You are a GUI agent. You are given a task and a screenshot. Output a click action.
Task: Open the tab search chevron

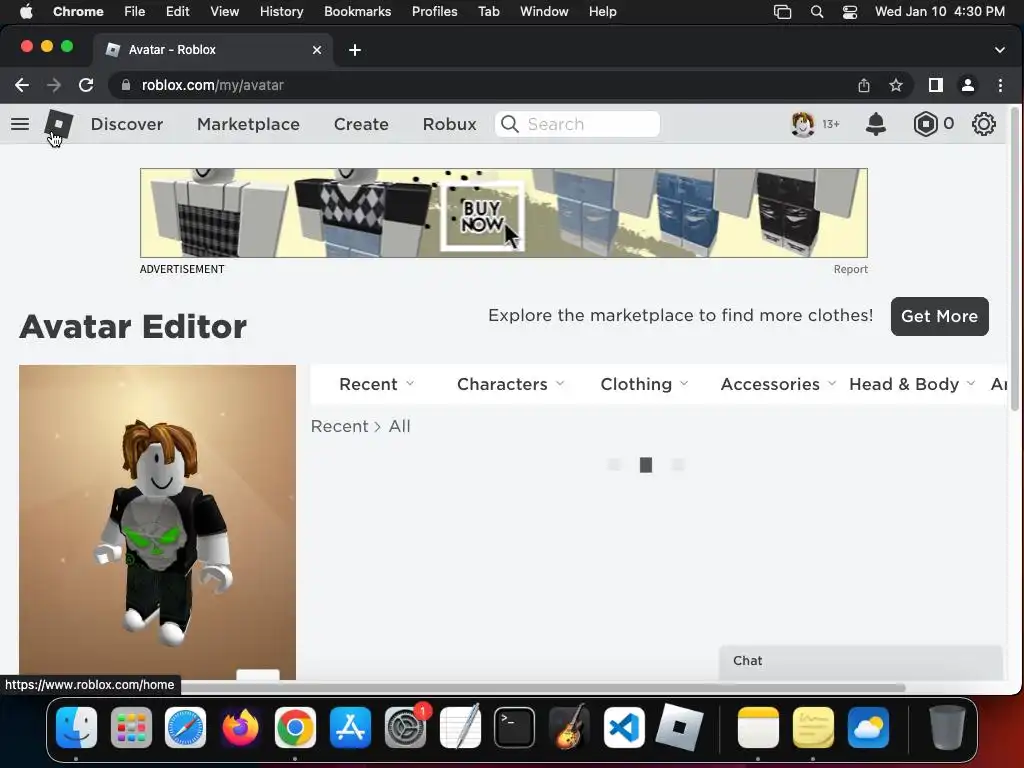pyautogui.click(x=1000, y=50)
